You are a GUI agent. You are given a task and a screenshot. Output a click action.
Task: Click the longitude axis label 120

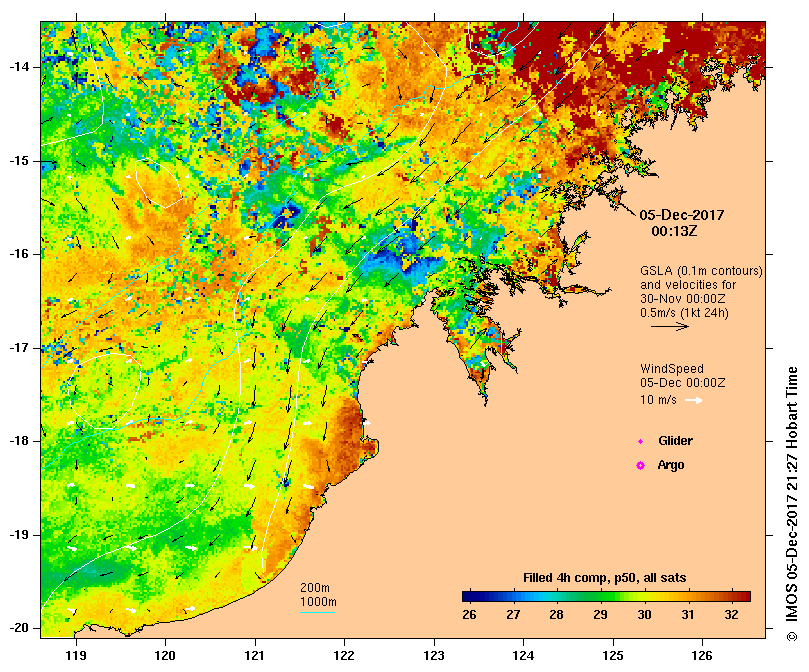pyautogui.click(x=165, y=655)
